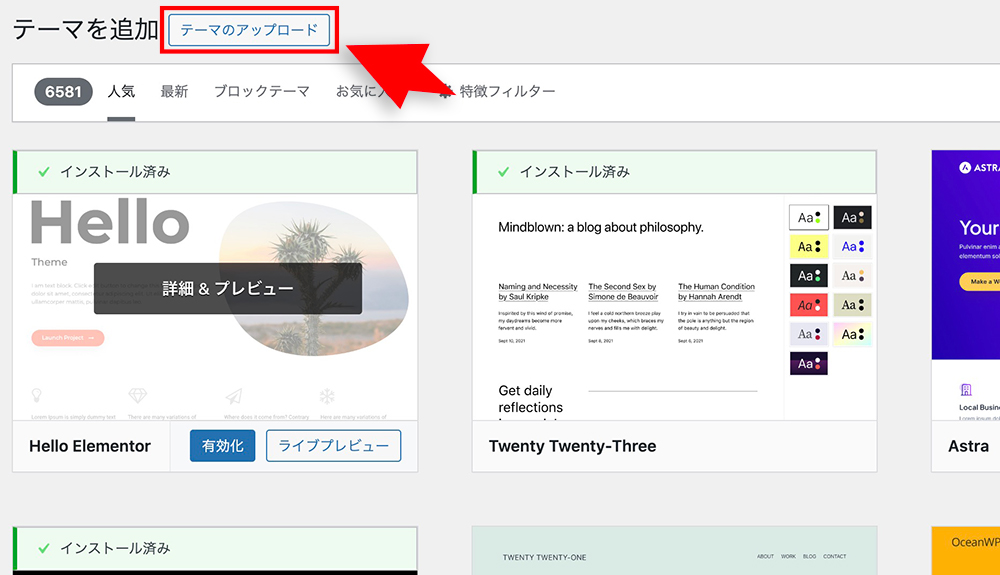Click the 6581 theme count badge
This screenshot has width=1000, height=575.
coord(63,92)
